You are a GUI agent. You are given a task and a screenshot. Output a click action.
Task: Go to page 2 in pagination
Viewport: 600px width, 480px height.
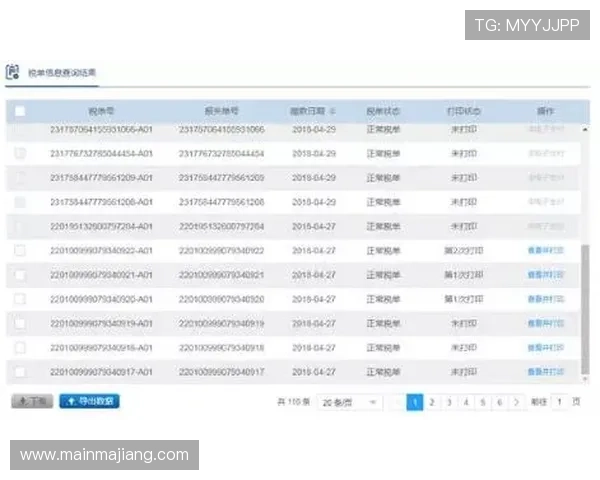pos(432,402)
